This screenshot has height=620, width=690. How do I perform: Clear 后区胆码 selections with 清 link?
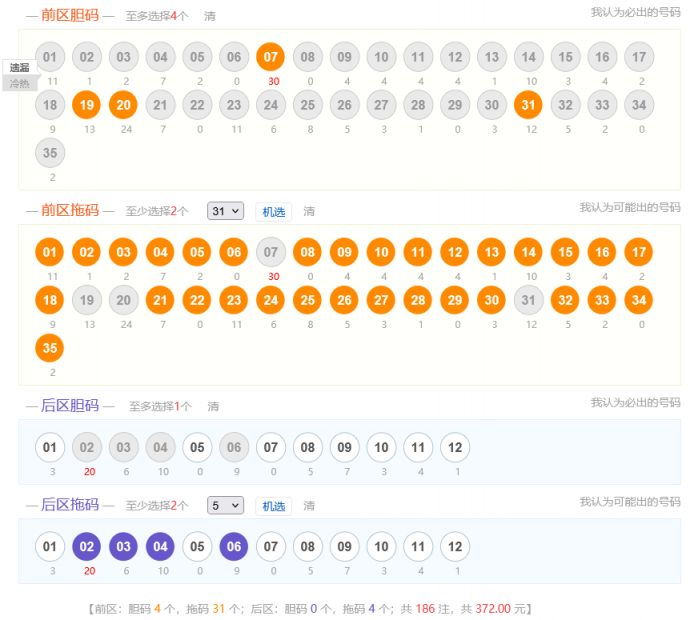(x=213, y=406)
